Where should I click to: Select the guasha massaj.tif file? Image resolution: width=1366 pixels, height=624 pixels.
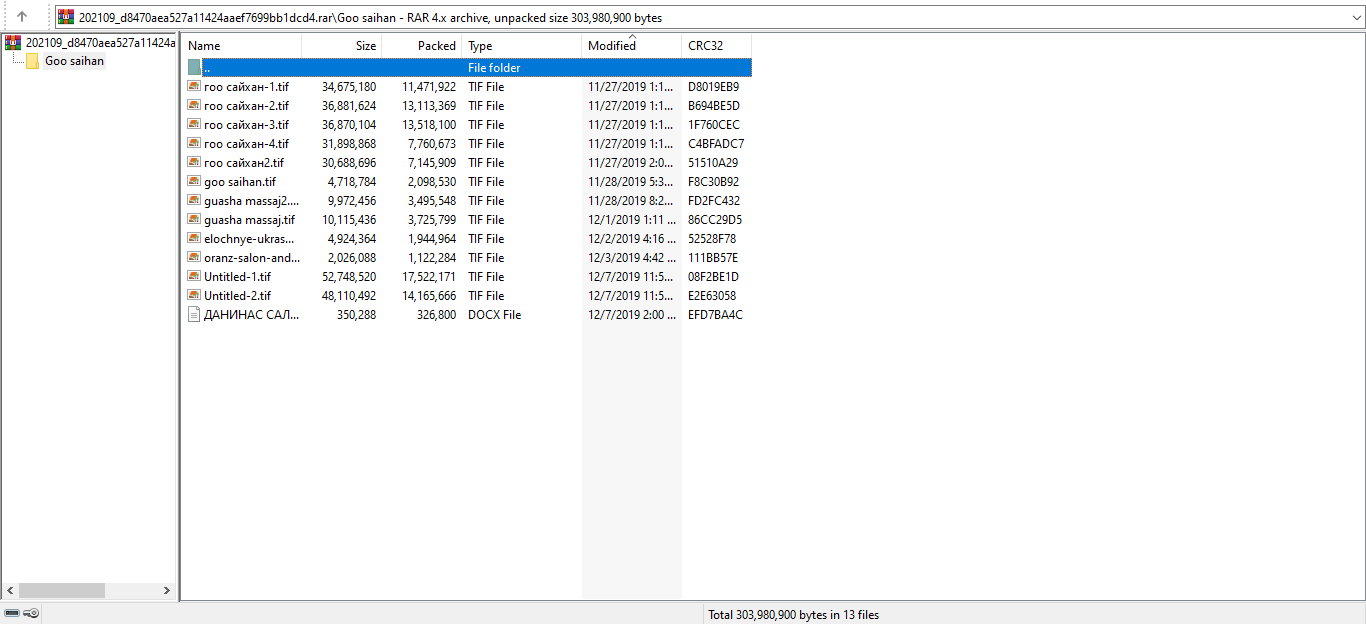tap(249, 220)
